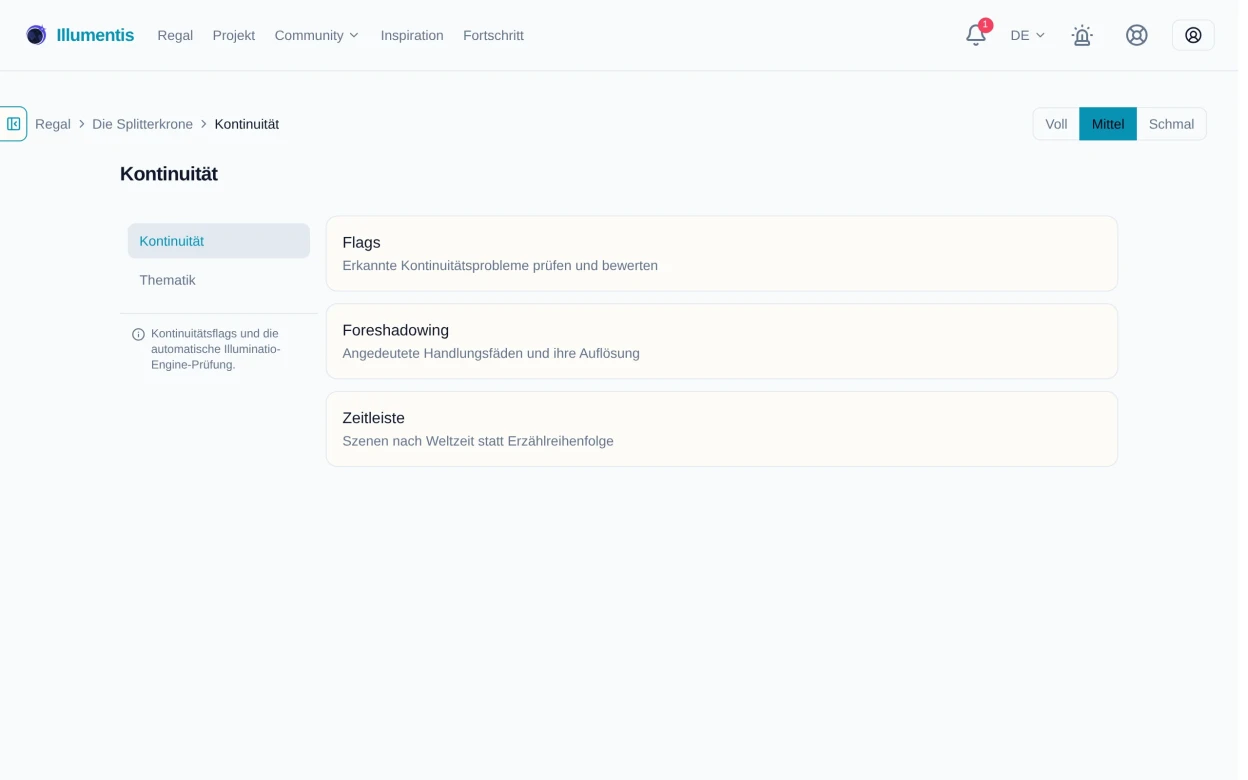The image size is (1248, 780).
Task: Select the Mittel width option
Action: 1108,124
